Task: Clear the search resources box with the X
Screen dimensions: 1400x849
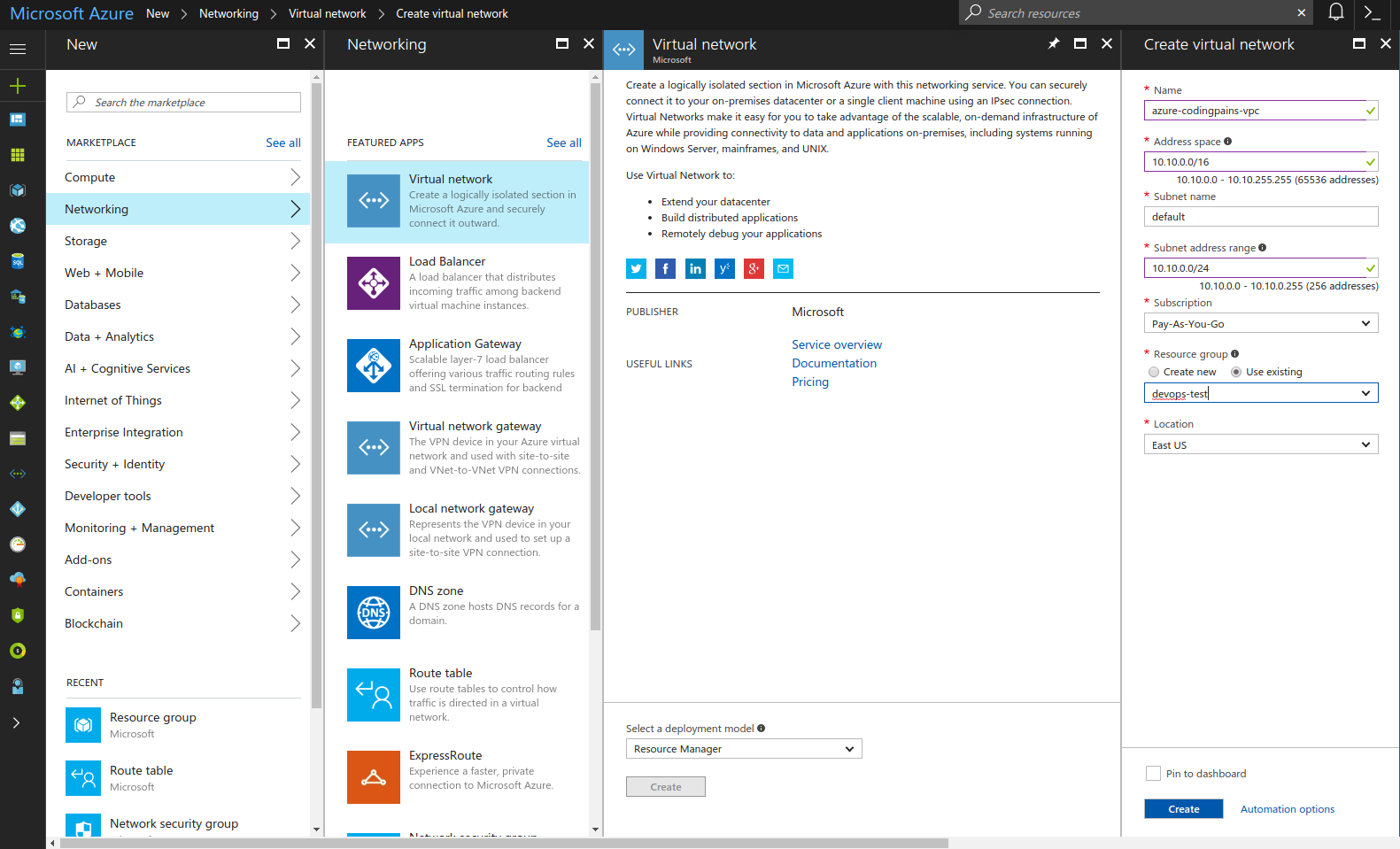Action: 1301,12
